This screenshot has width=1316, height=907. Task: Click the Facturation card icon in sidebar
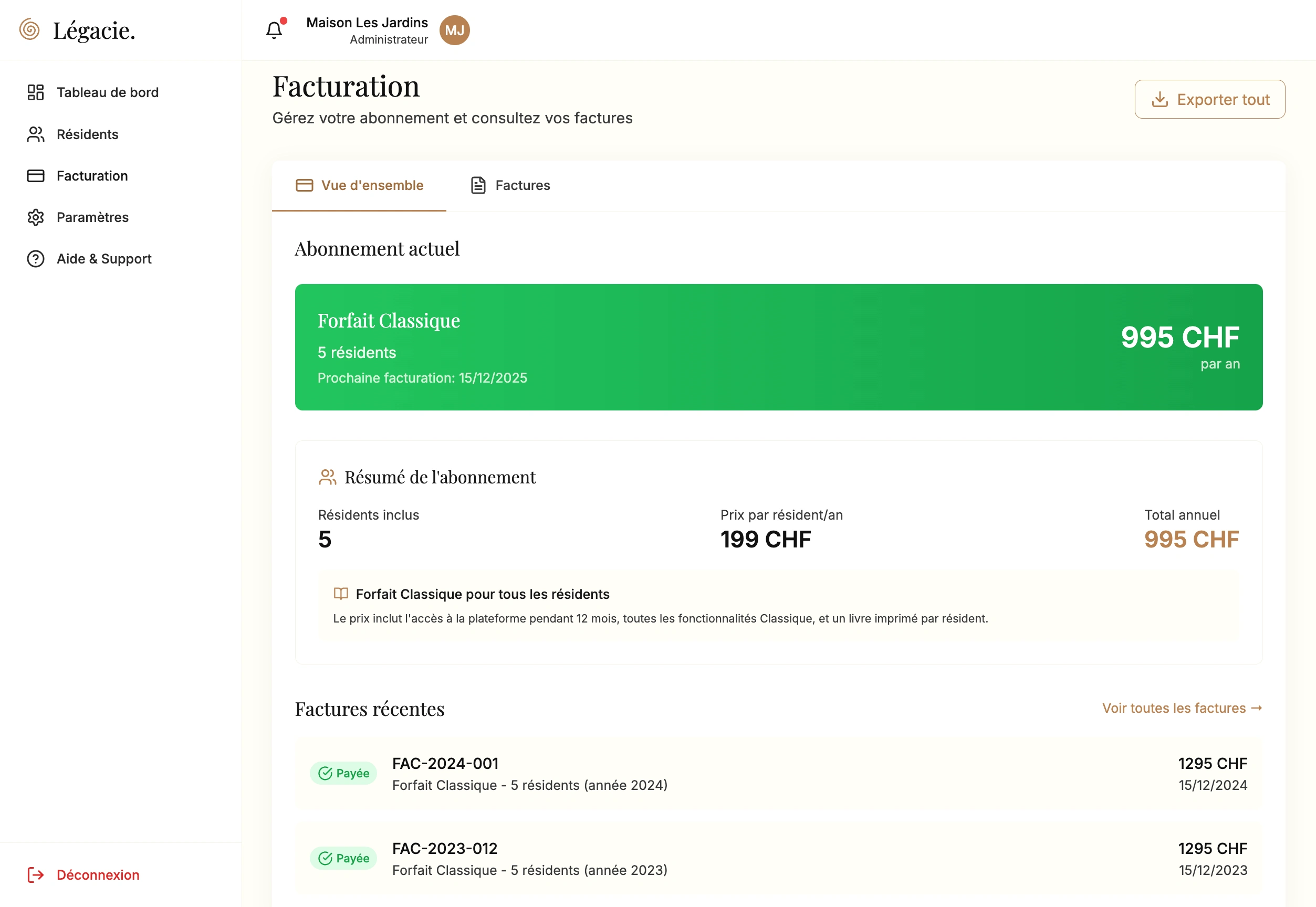pyautogui.click(x=35, y=176)
